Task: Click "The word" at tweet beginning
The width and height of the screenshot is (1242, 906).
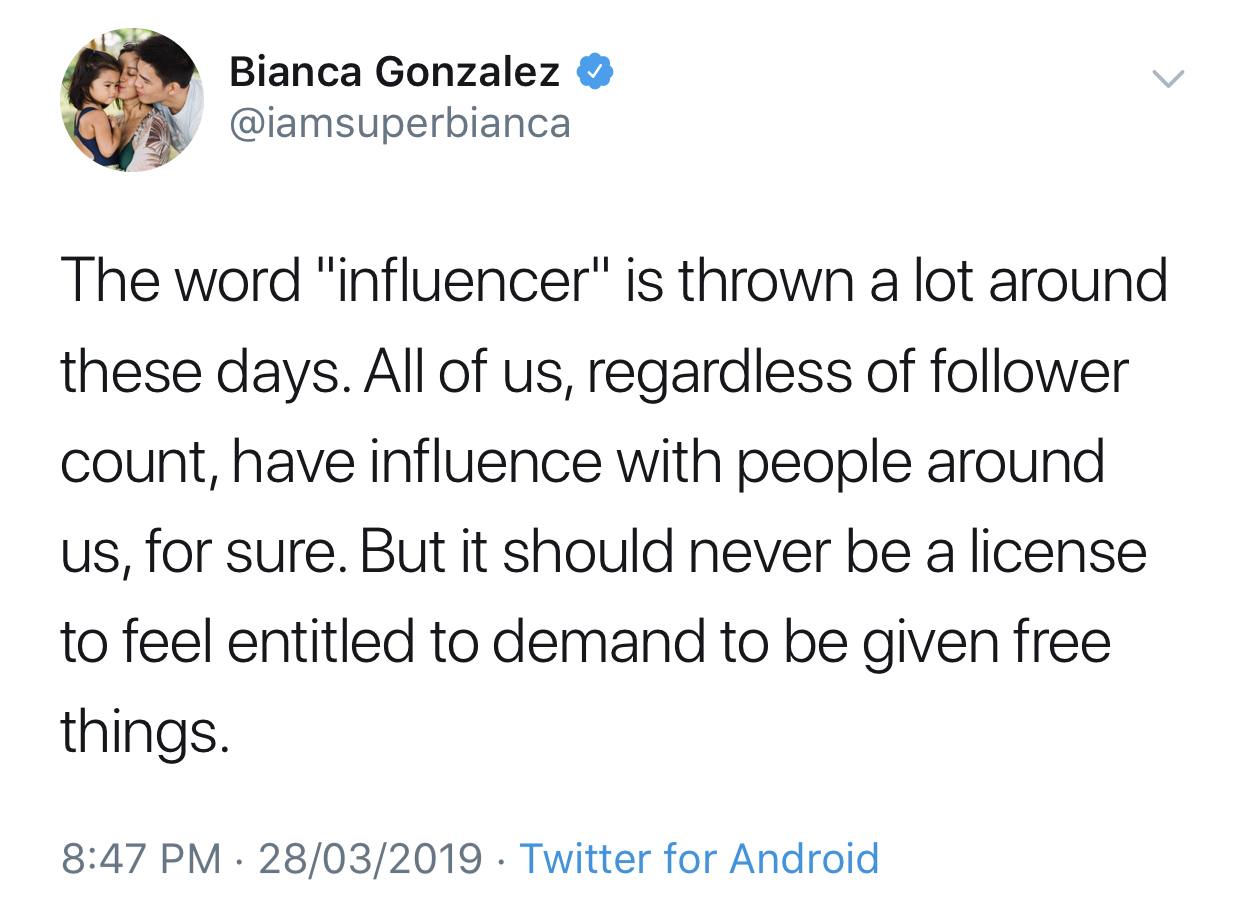Action: pos(181,282)
